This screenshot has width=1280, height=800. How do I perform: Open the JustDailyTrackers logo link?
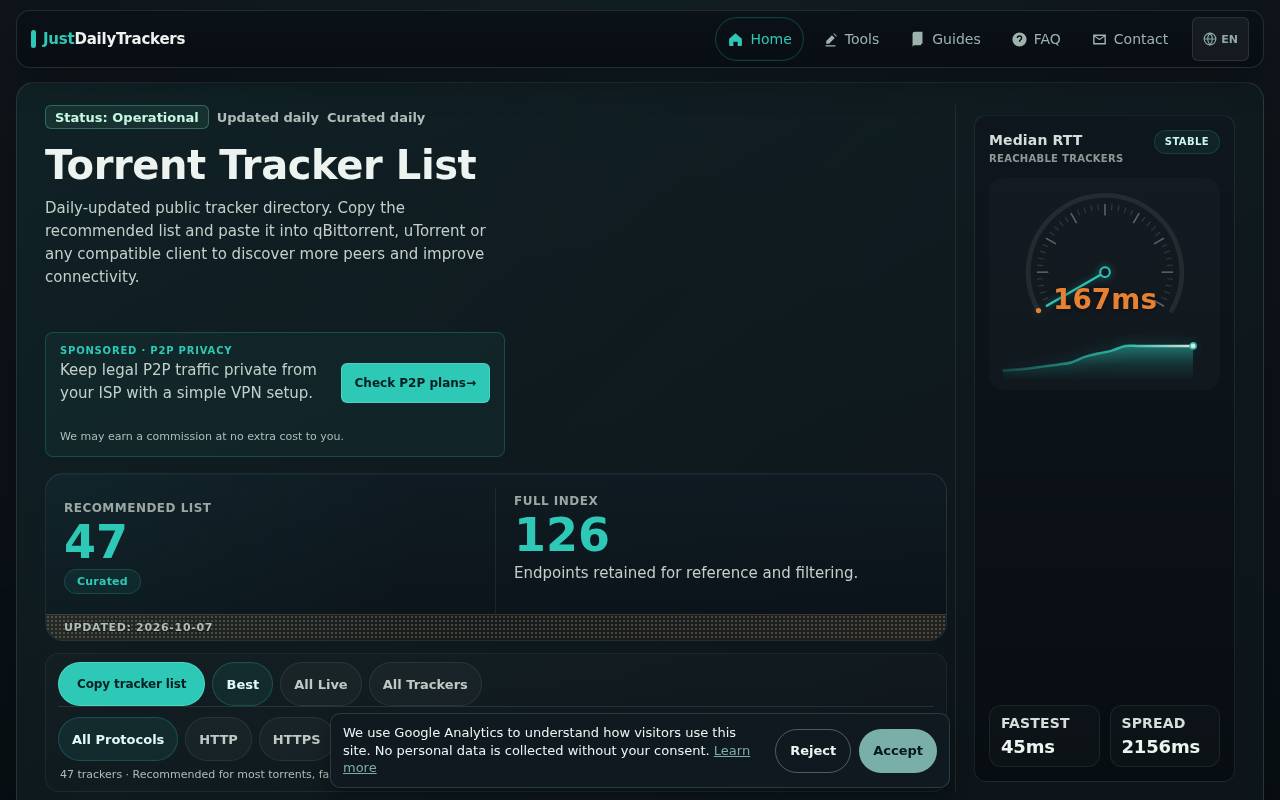(x=108, y=39)
